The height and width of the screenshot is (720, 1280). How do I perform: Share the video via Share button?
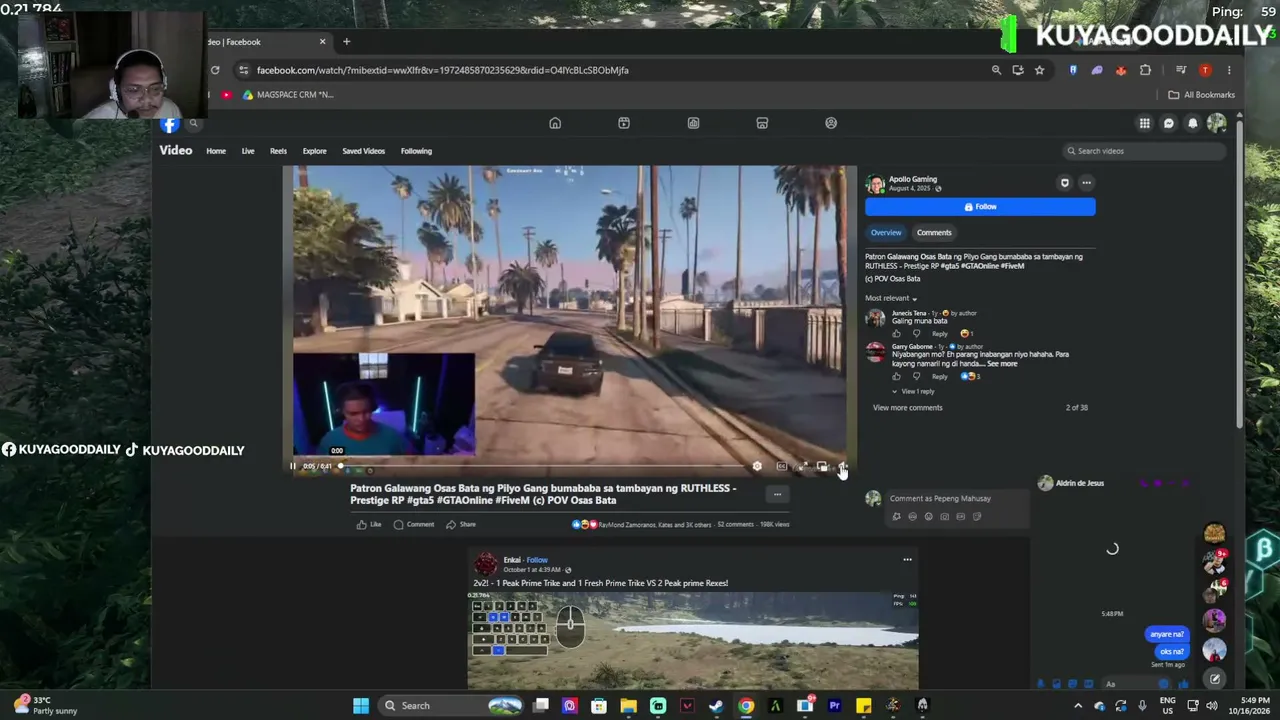(x=461, y=524)
